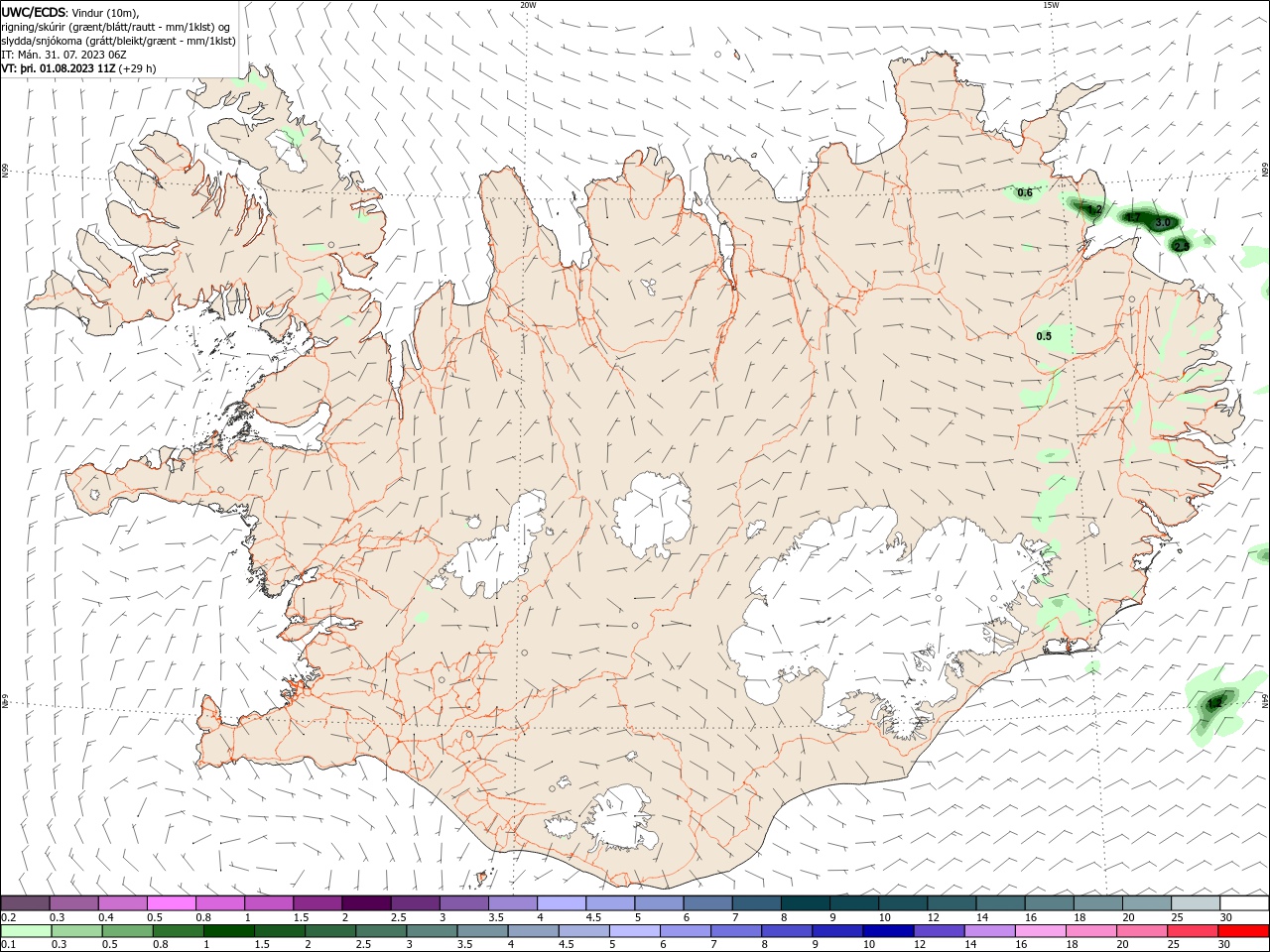Screen dimensions: 1270x952
Task: Click the UWC/ECDS title text
Action: 34,12
